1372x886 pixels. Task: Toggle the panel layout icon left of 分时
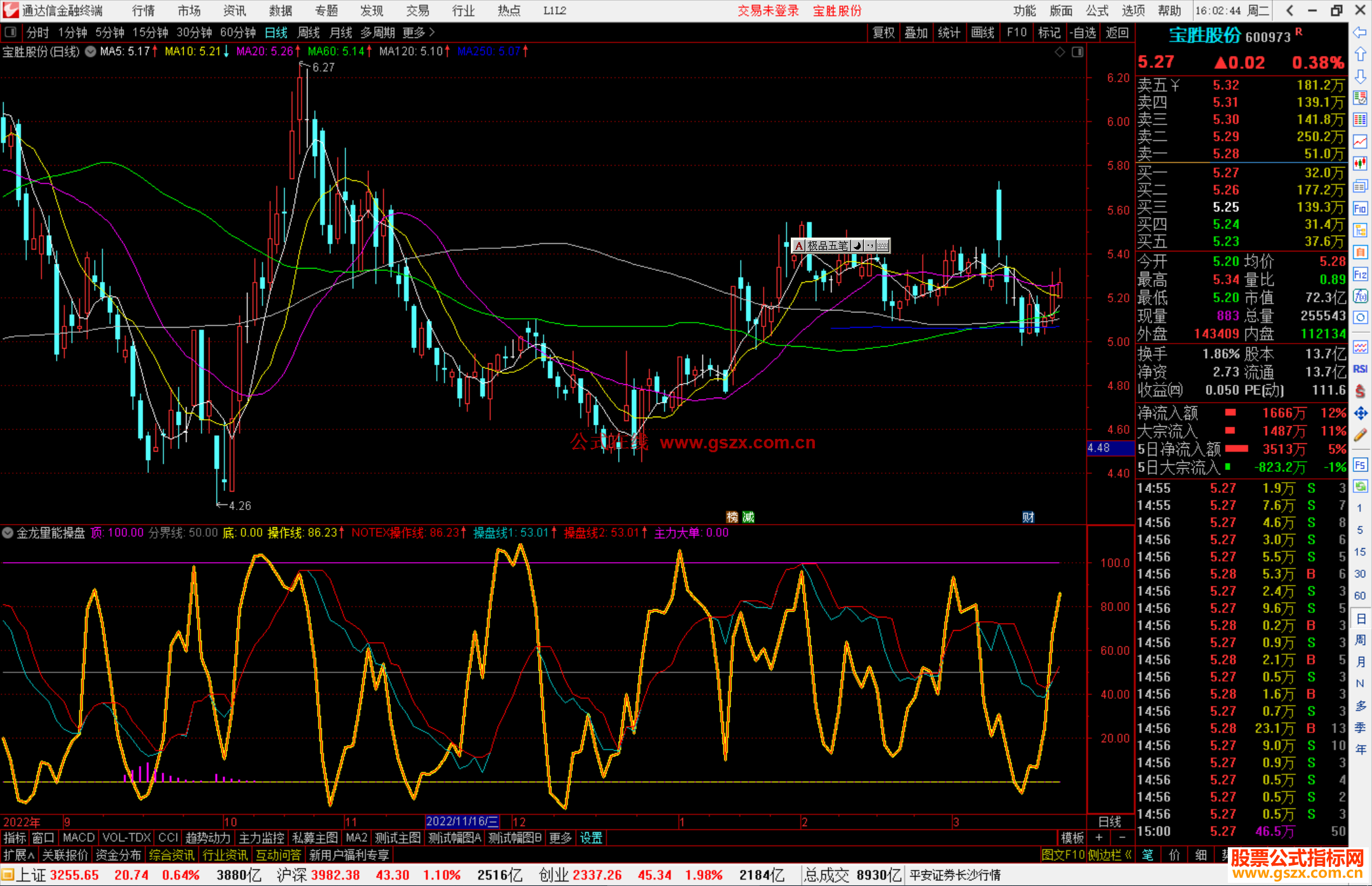click(x=11, y=32)
